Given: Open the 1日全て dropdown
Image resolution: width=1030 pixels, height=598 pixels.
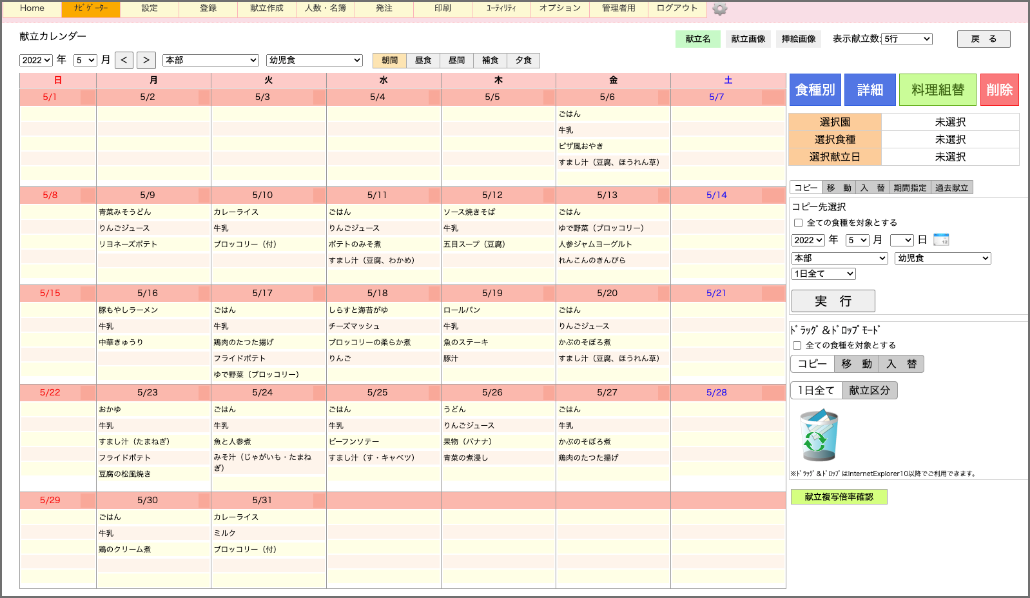Looking at the screenshot, I should point(823,273).
